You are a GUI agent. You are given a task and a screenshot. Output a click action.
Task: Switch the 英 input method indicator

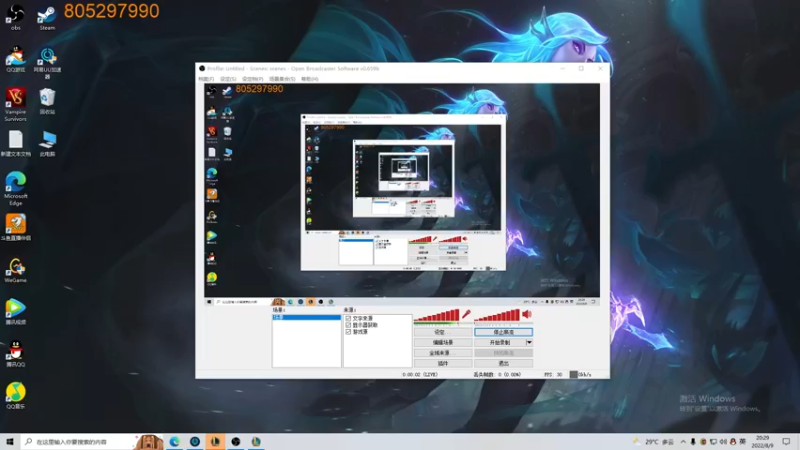[x=742, y=441]
